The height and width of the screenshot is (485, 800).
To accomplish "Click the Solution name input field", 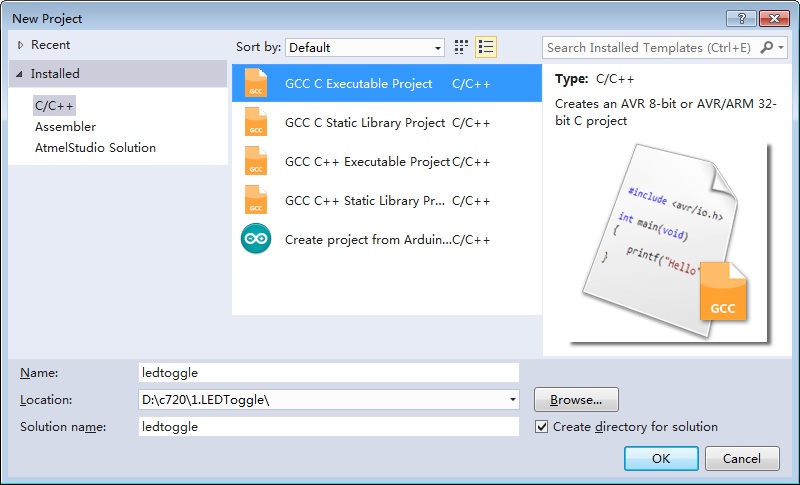I will [329, 427].
